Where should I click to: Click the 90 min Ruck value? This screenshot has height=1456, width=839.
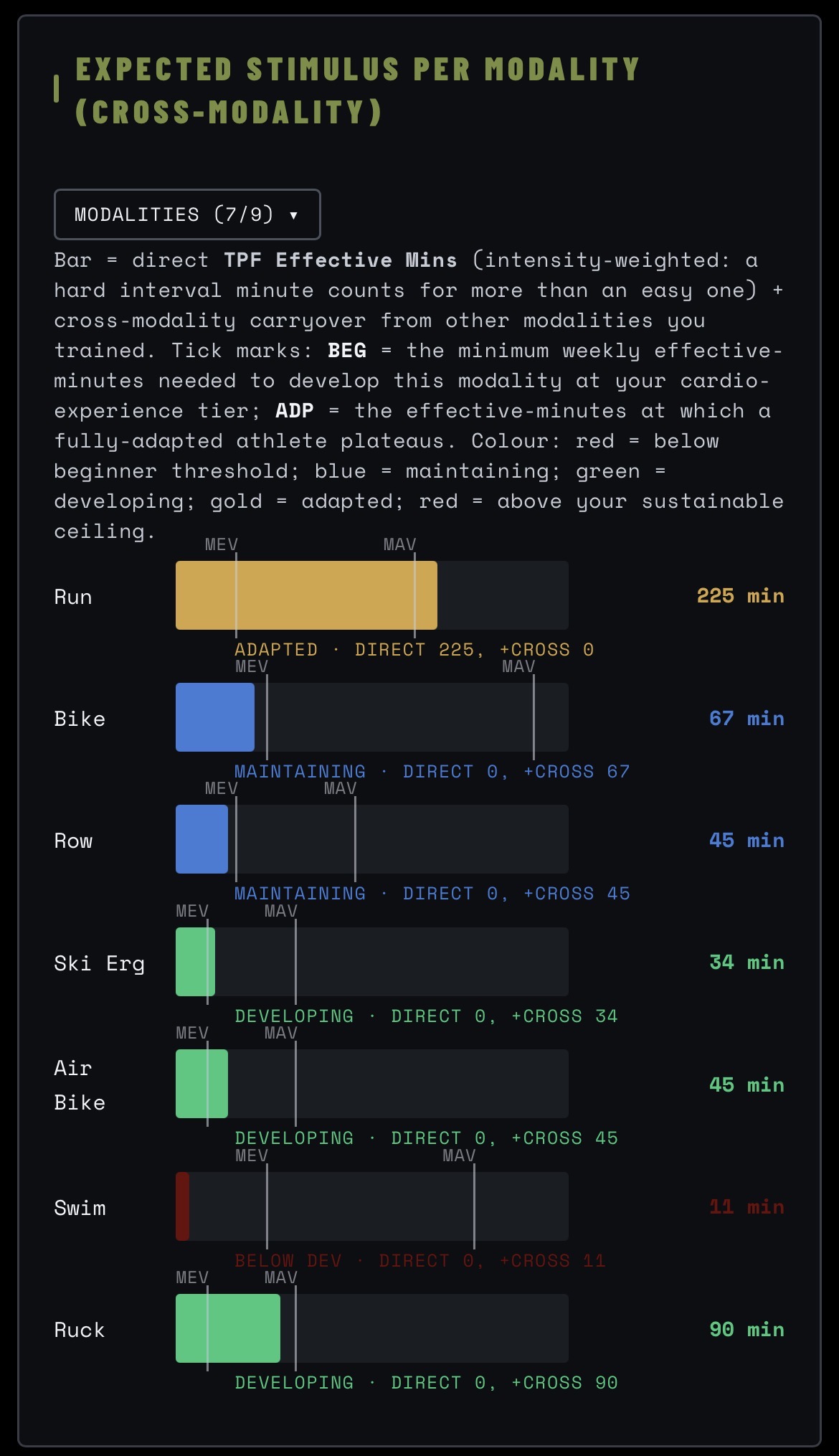[x=746, y=1329]
